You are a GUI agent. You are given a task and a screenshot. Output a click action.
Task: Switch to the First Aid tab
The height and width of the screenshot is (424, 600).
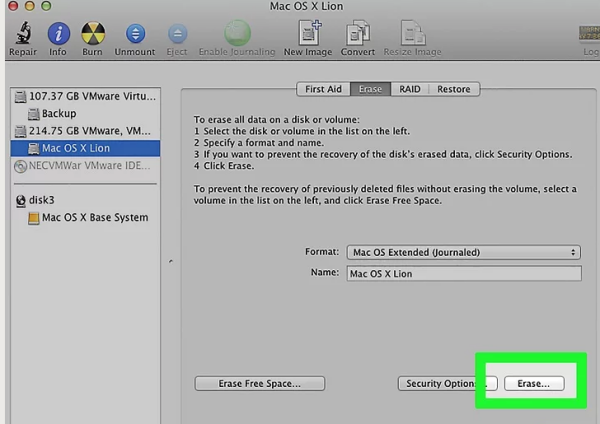pyautogui.click(x=323, y=89)
